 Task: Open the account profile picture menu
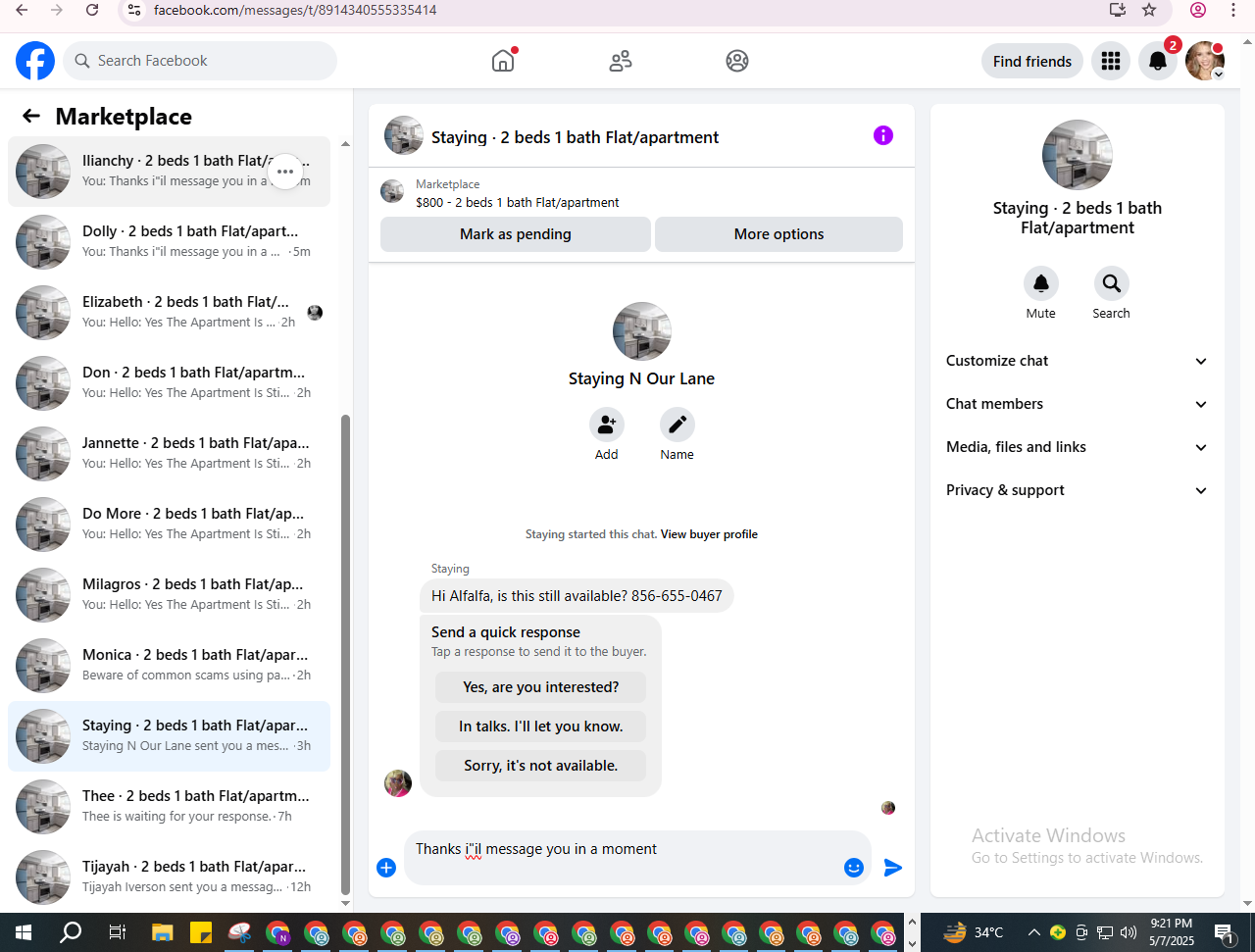pos(1205,61)
